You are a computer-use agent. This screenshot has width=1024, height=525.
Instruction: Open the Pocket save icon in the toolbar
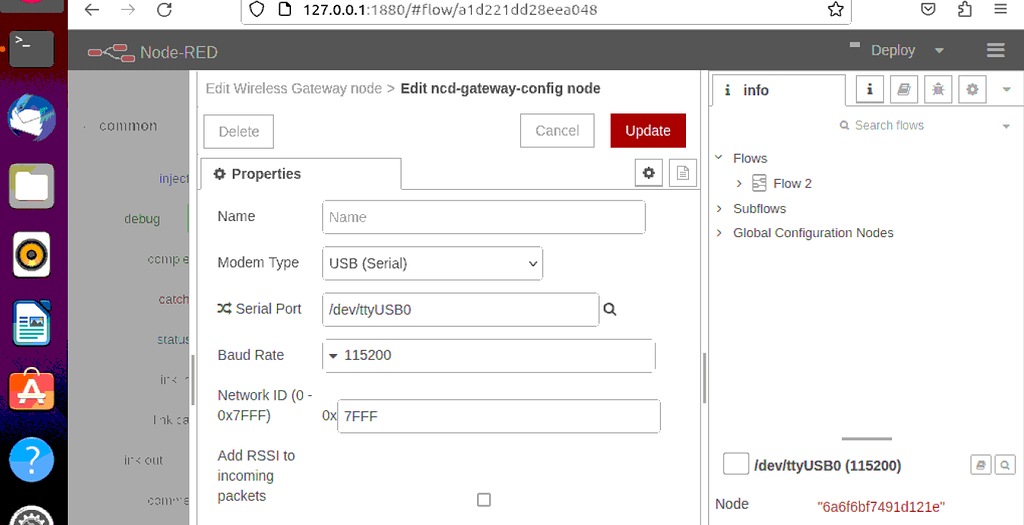click(x=927, y=9)
